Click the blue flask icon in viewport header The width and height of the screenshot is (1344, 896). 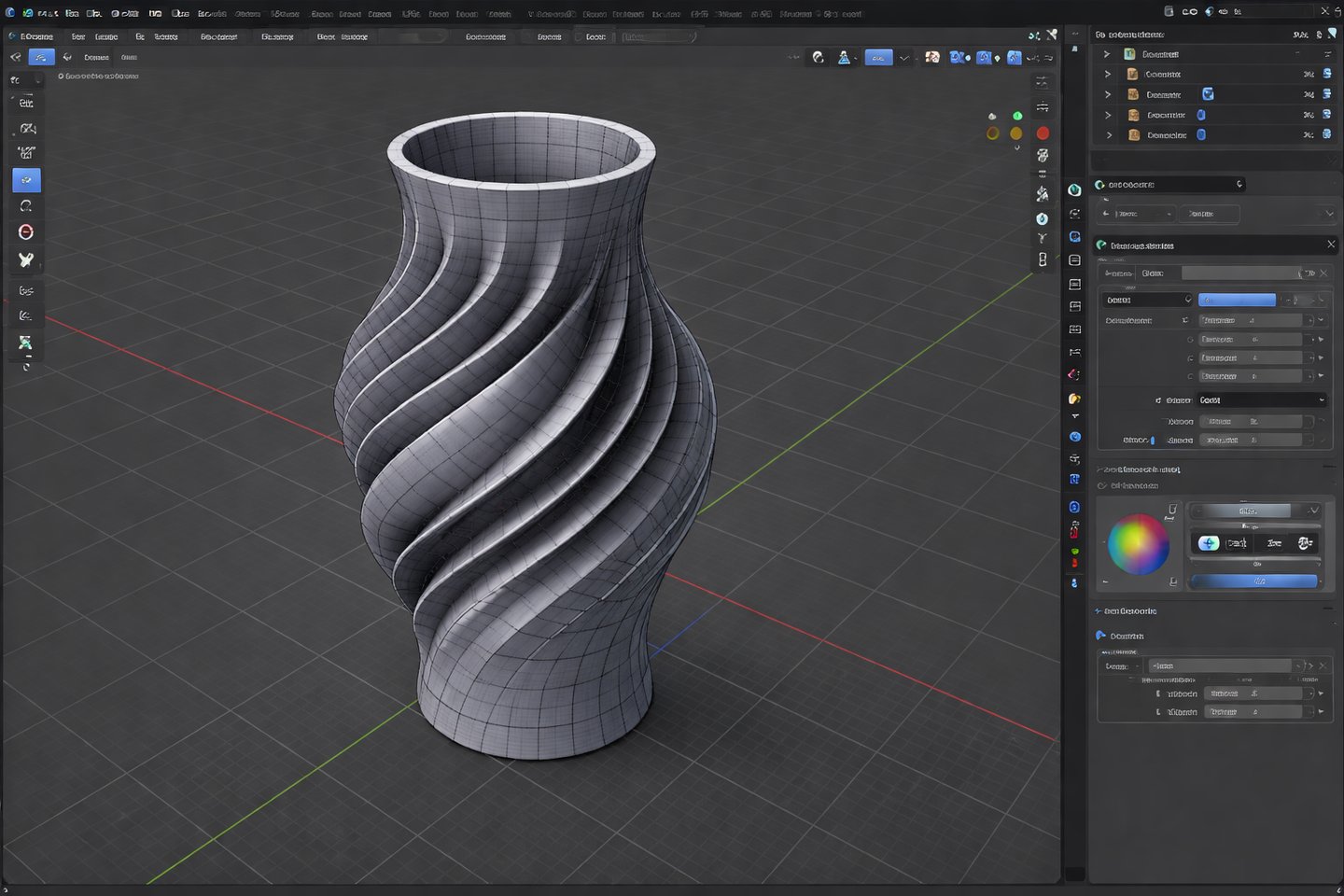pyautogui.click(x=844, y=58)
